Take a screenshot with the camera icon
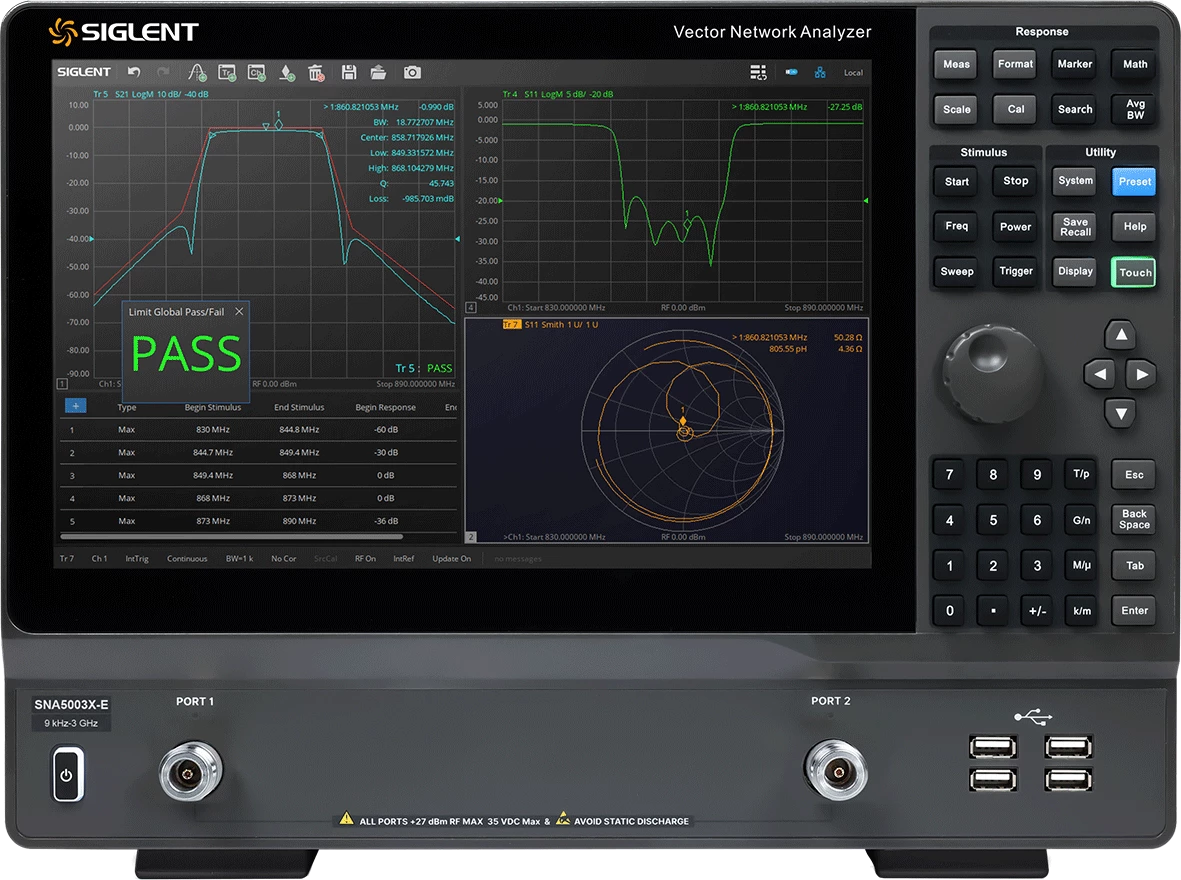The width and height of the screenshot is (1181, 880). coord(412,72)
